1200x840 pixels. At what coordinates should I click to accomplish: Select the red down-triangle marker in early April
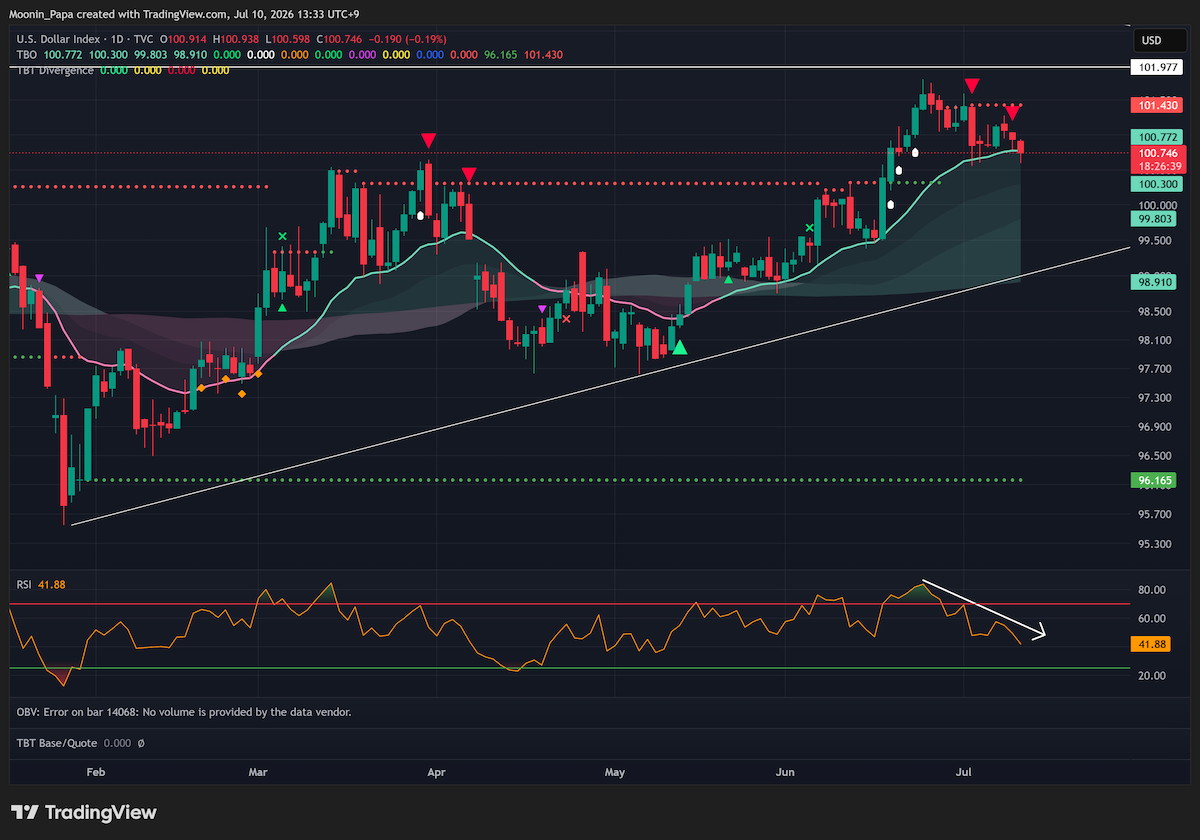pos(467,176)
